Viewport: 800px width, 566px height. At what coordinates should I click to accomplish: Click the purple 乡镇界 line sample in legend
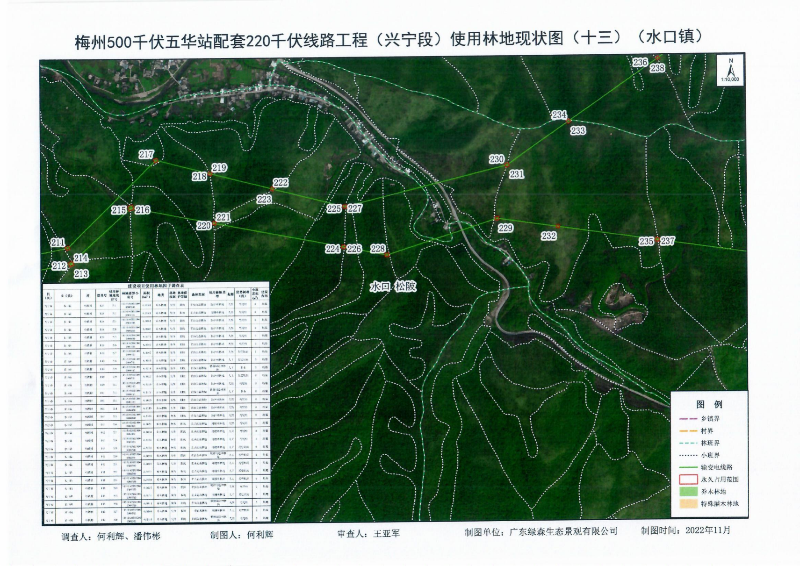click(x=688, y=419)
